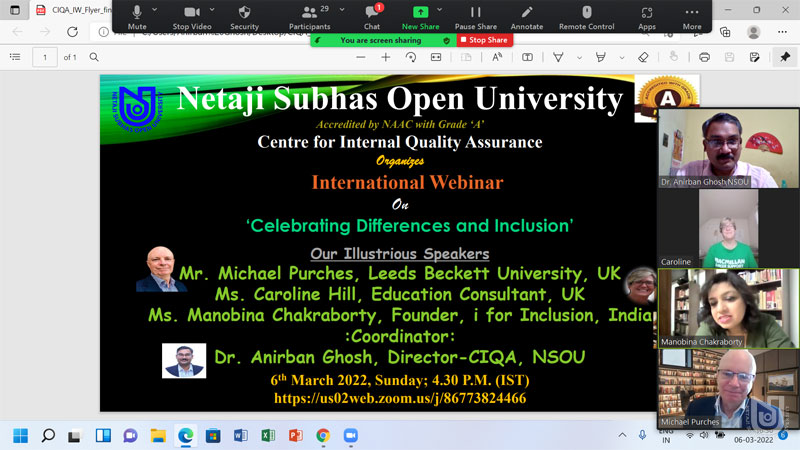Click the Save as icon in PDF toolbar
The height and width of the screenshot is (450, 800).
point(754,57)
